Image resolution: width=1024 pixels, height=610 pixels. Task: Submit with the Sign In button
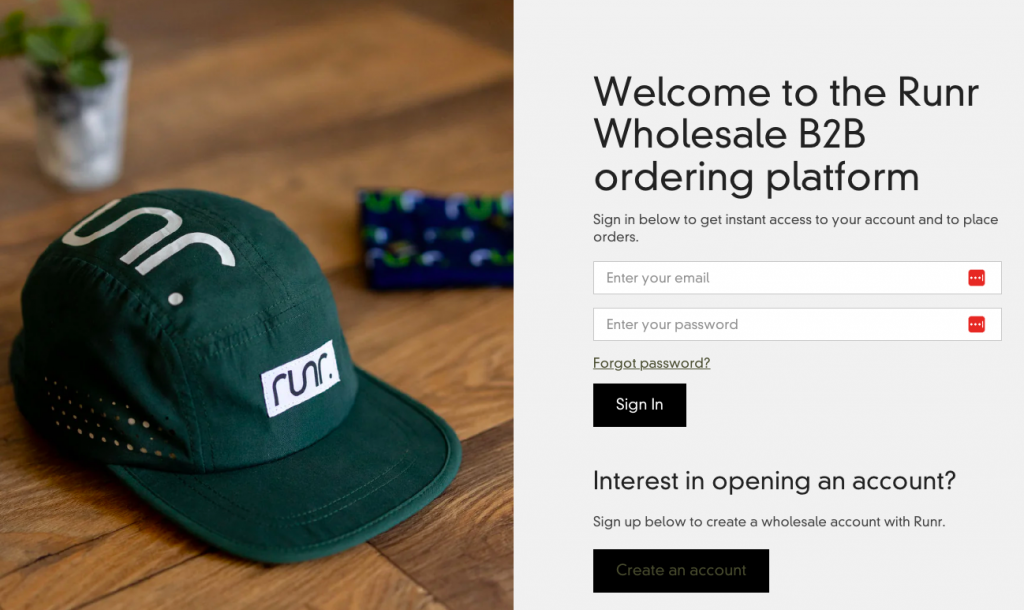click(x=639, y=405)
